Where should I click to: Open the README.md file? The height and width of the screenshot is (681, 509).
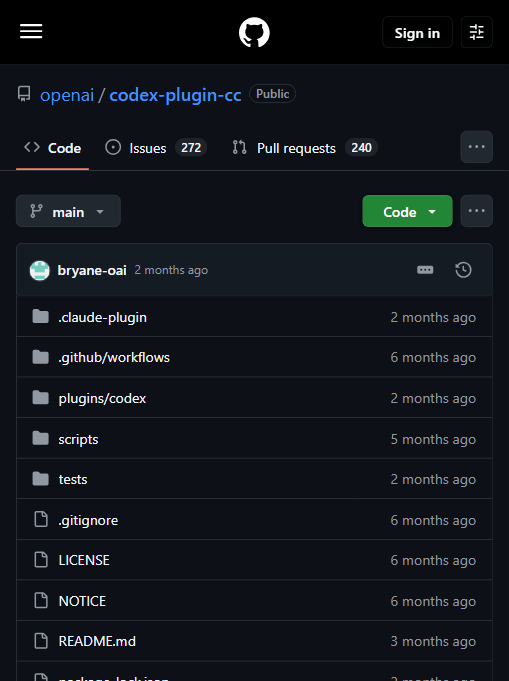coord(97,641)
